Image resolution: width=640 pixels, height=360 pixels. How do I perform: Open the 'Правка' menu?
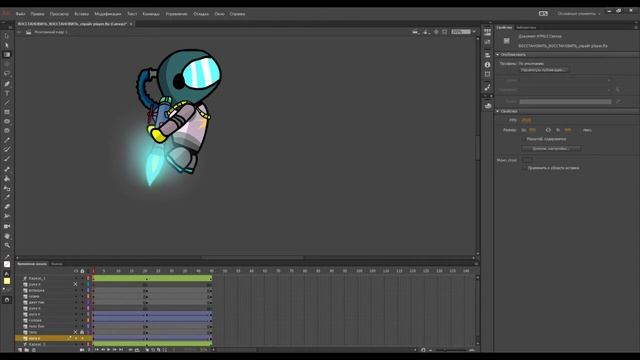(37, 14)
